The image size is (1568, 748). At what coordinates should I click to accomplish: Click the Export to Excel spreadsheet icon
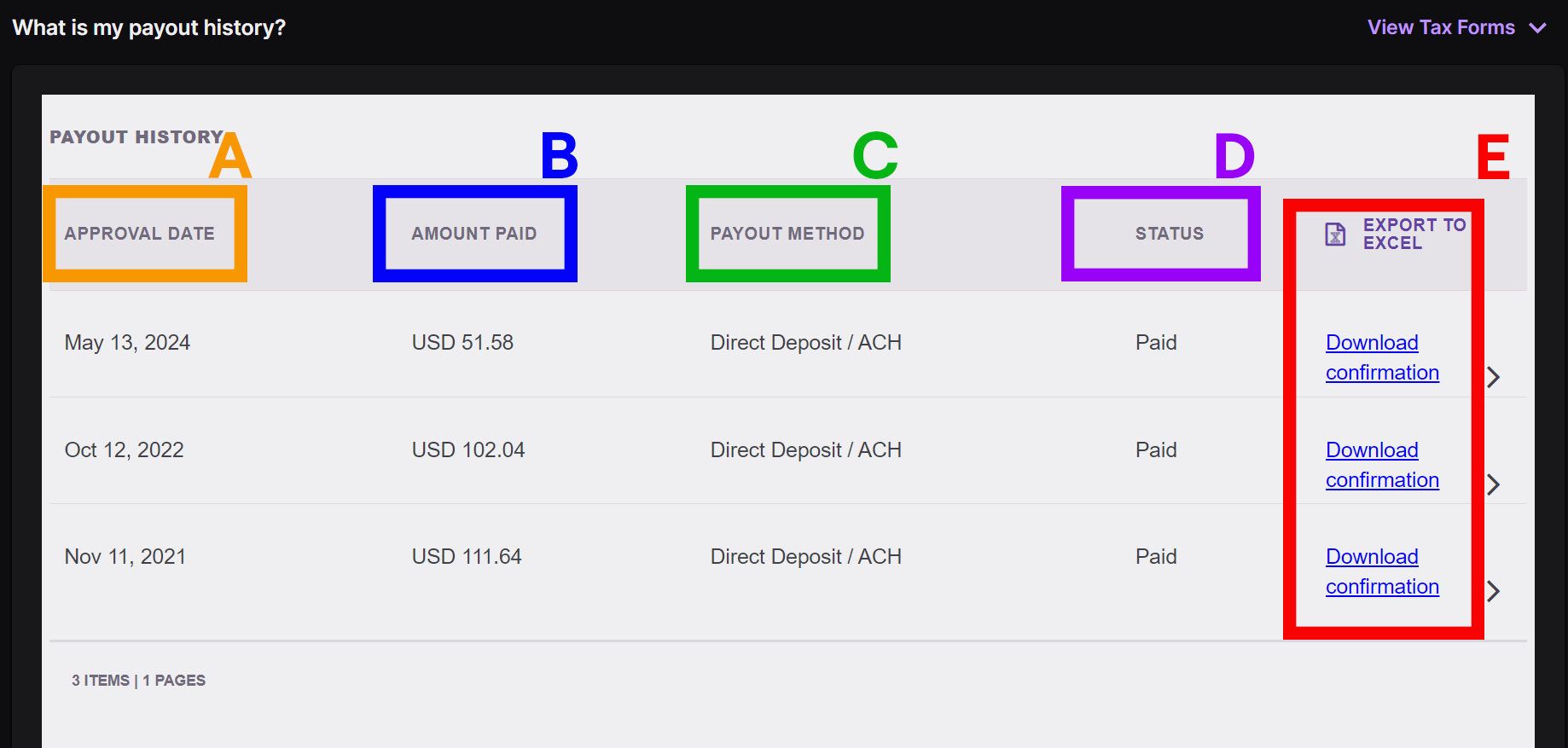[x=1335, y=234]
